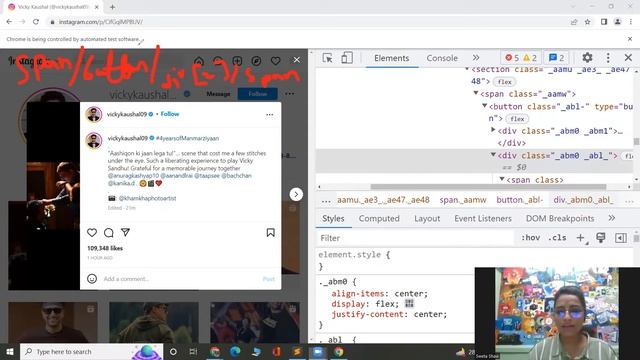Show more DevTools tabs chevron
Screen dimensions: 640x360
pos(476,58)
